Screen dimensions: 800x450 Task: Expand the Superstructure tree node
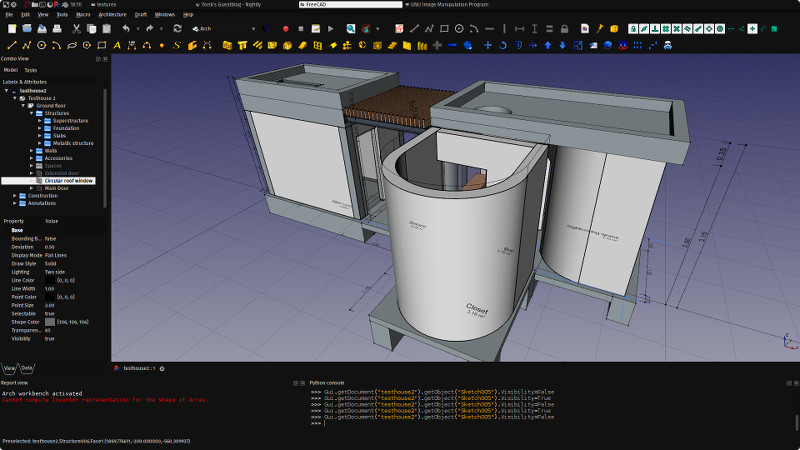click(x=39, y=120)
